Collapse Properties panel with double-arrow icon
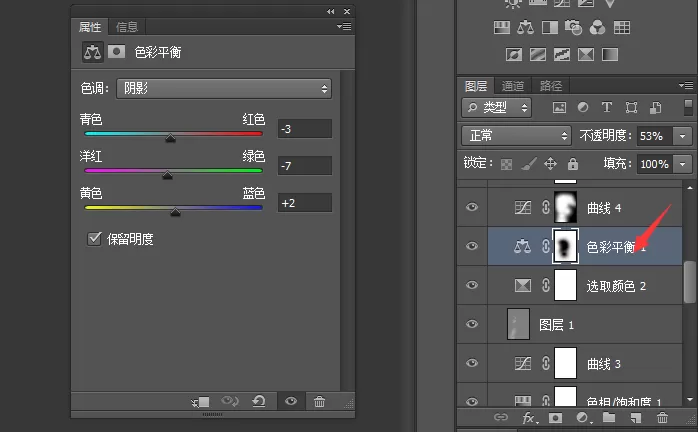 pos(330,12)
